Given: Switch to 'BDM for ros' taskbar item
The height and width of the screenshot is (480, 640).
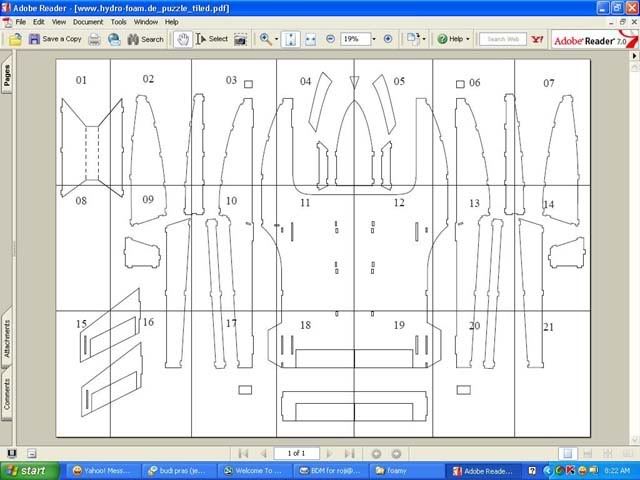Looking at the screenshot, I should [x=330, y=471].
